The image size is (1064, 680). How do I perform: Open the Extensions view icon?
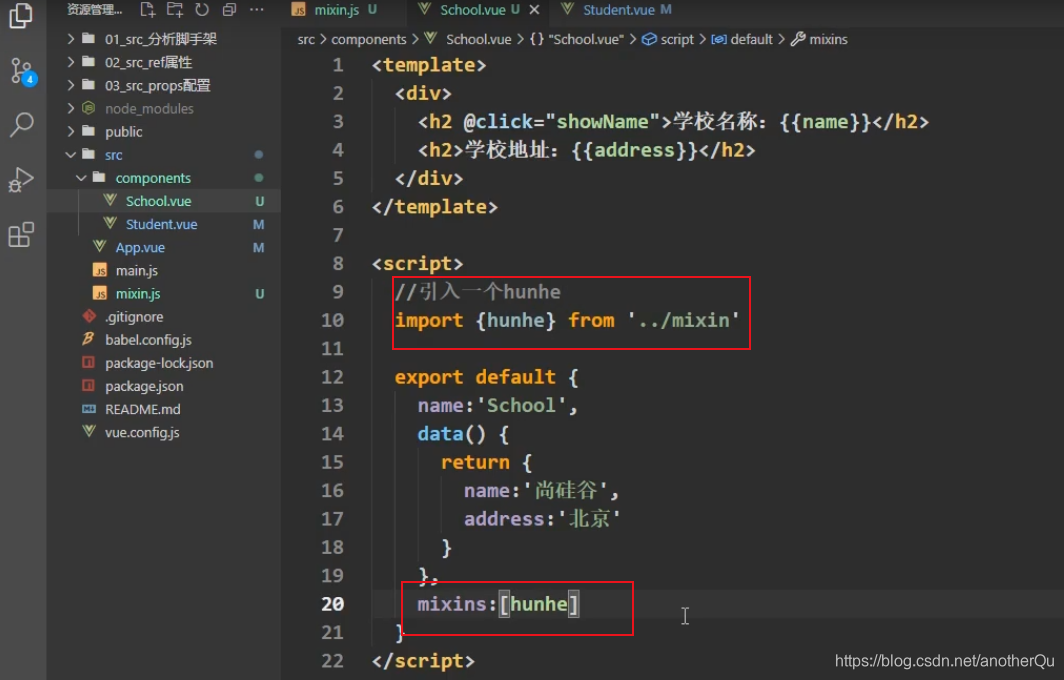click(21, 235)
